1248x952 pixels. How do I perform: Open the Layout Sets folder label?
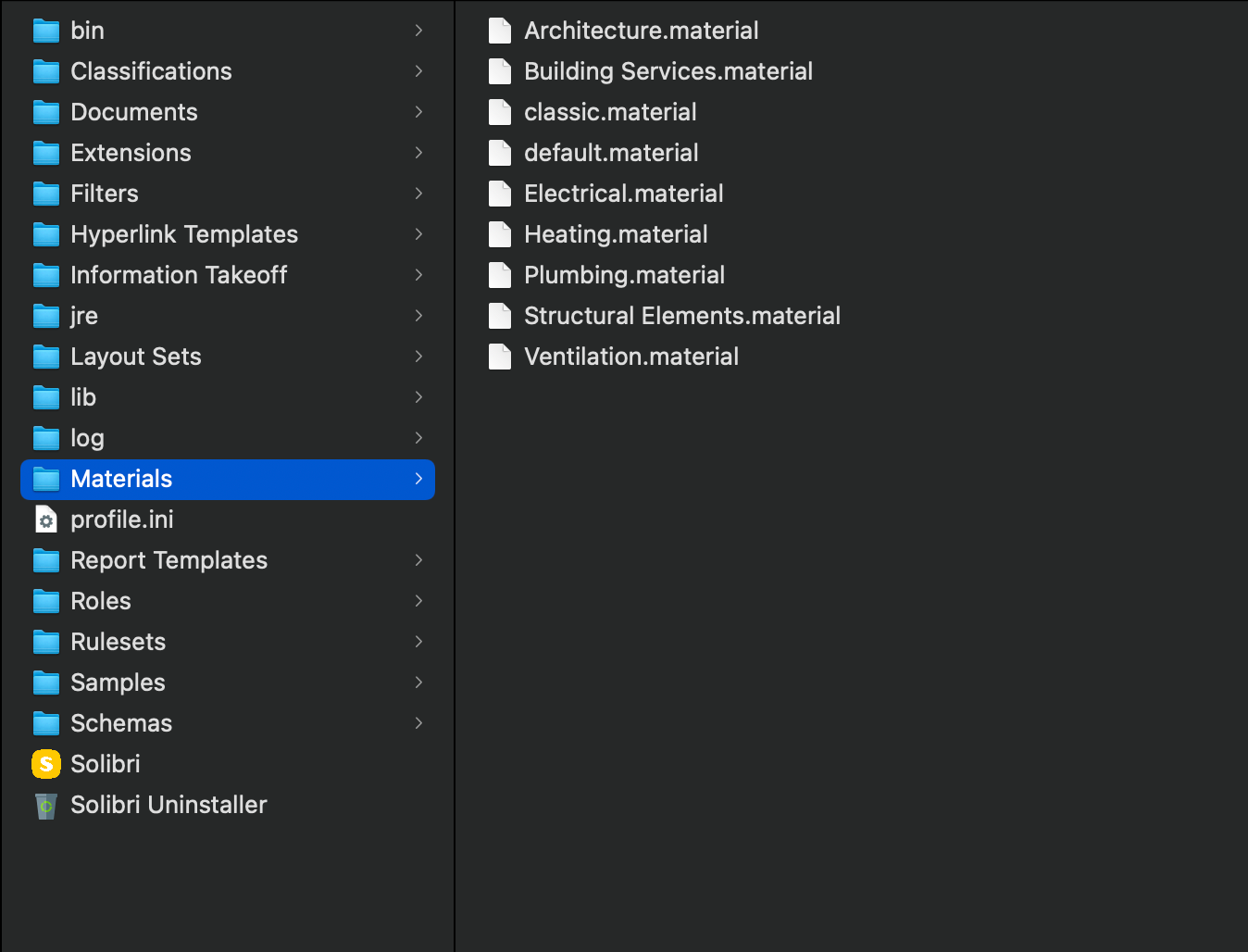pos(136,357)
